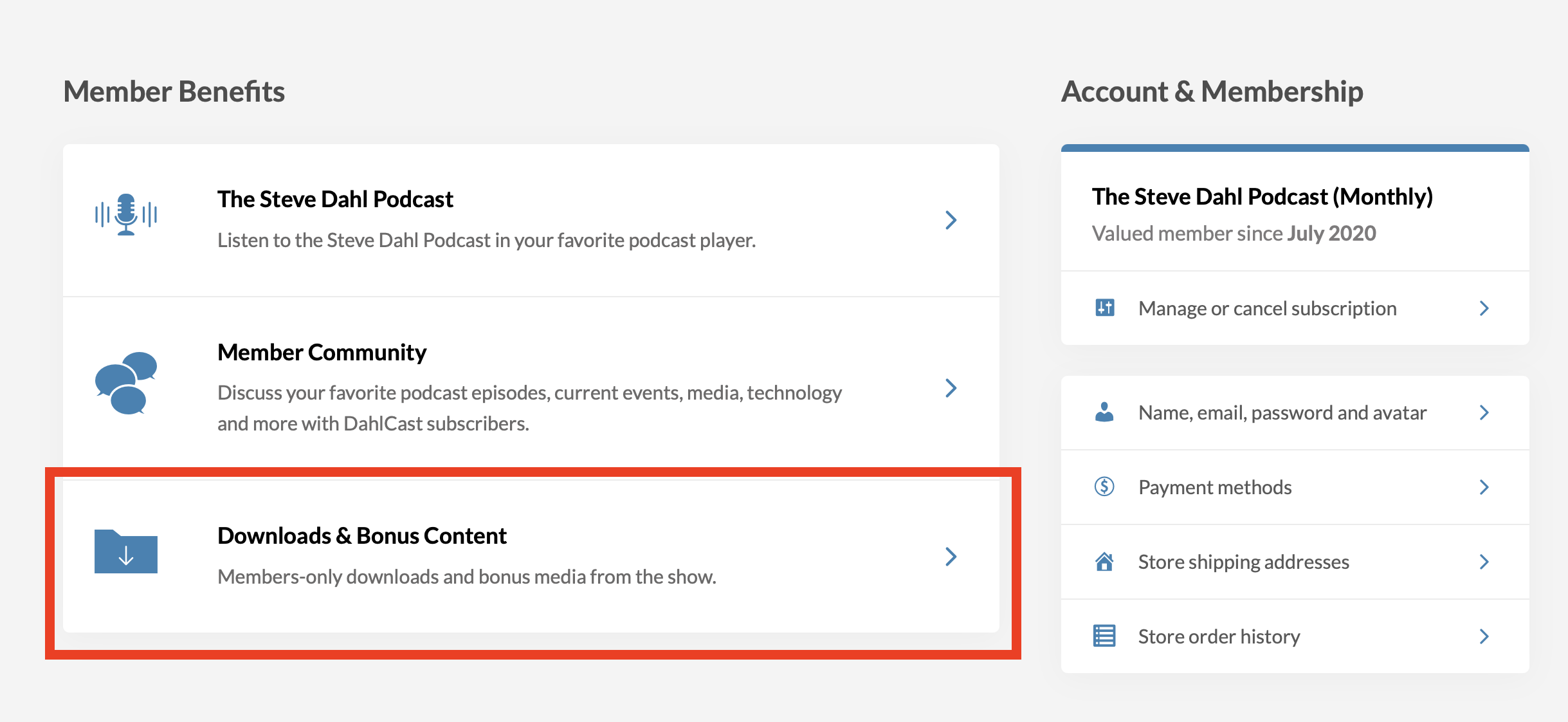Image resolution: width=1568 pixels, height=722 pixels.
Task: Click the download folder icon
Action: (126, 551)
